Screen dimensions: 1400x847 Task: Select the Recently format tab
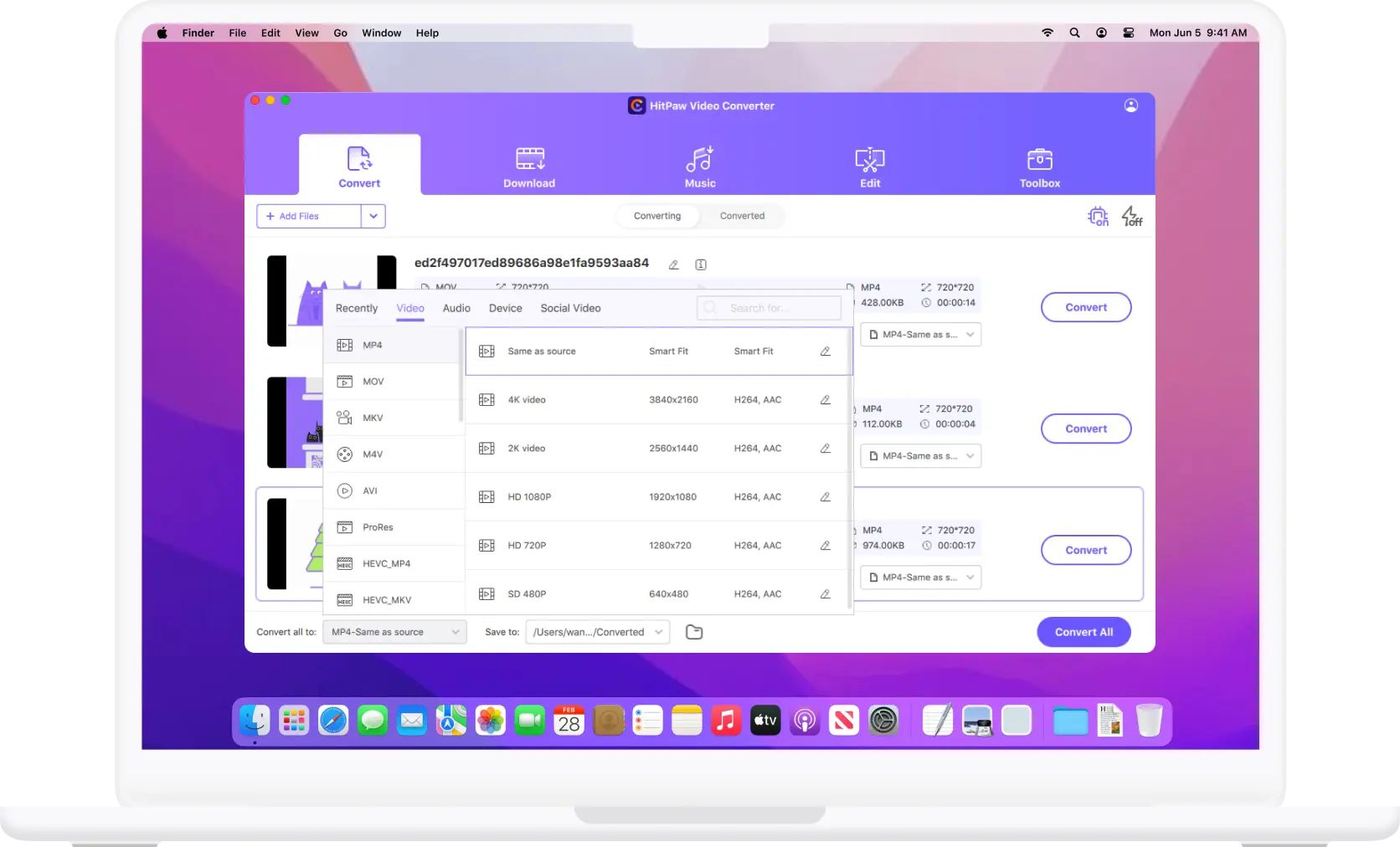tap(357, 308)
